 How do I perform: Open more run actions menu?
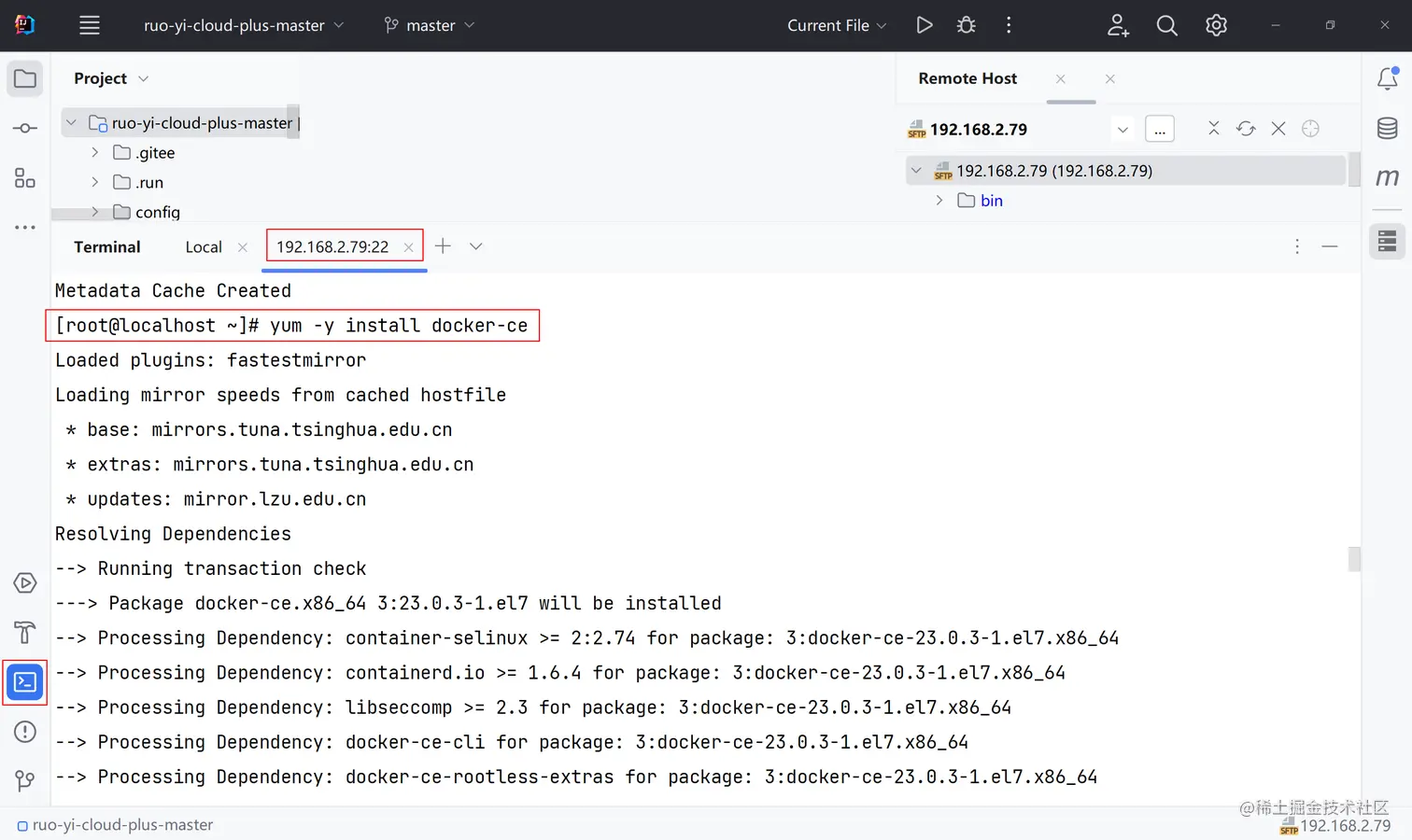coord(1009,25)
